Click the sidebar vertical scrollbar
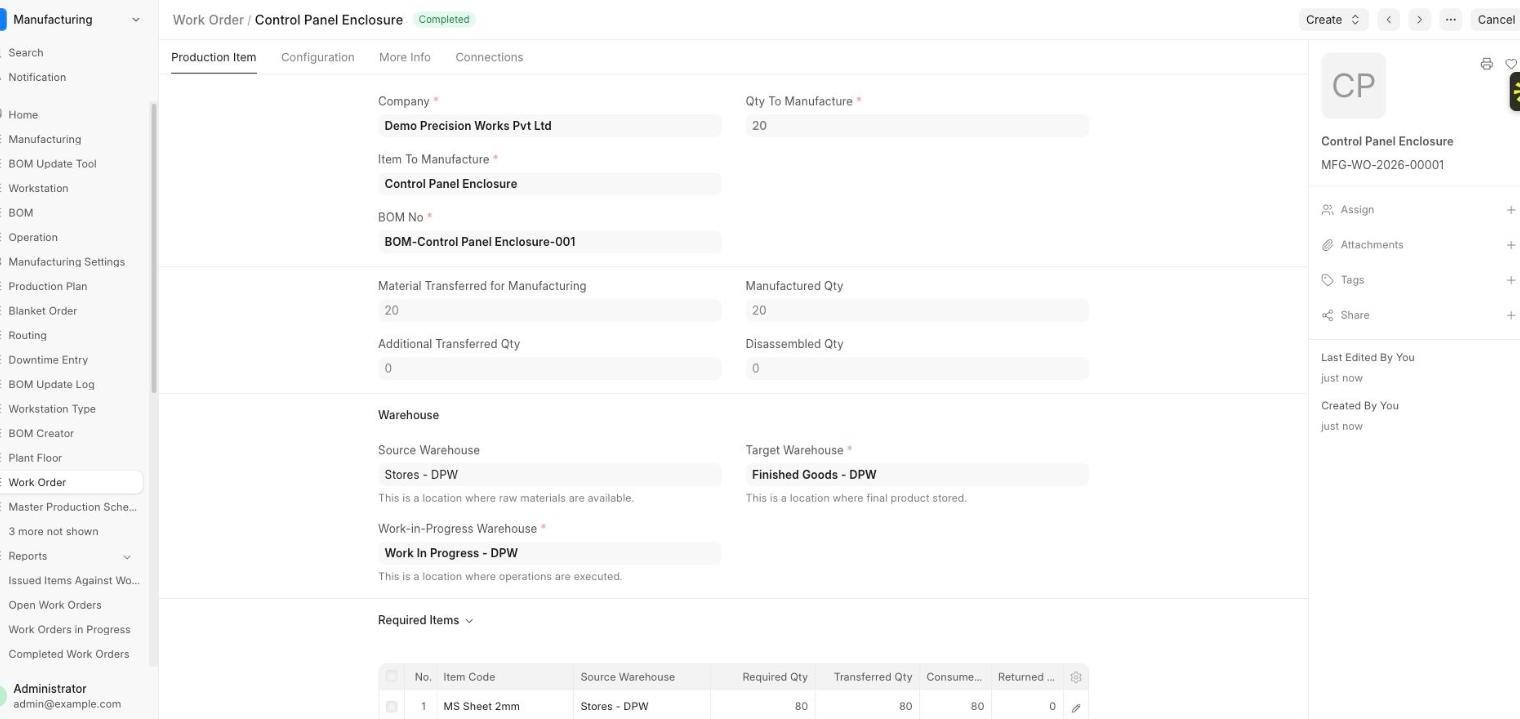The width and height of the screenshot is (1520, 719). tap(153, 248)
